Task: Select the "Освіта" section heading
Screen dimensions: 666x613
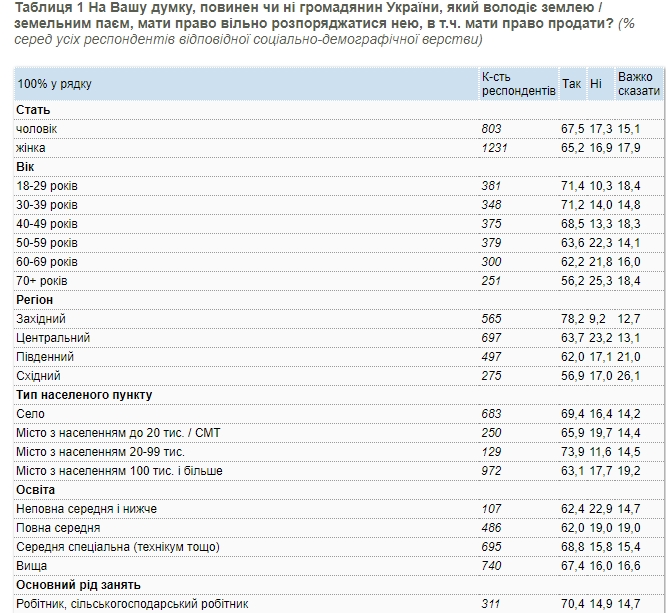Action: coord(35,490)
